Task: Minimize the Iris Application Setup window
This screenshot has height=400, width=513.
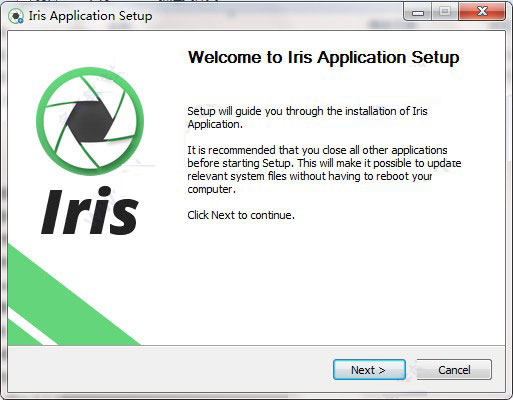Action: tap(418, 12)
